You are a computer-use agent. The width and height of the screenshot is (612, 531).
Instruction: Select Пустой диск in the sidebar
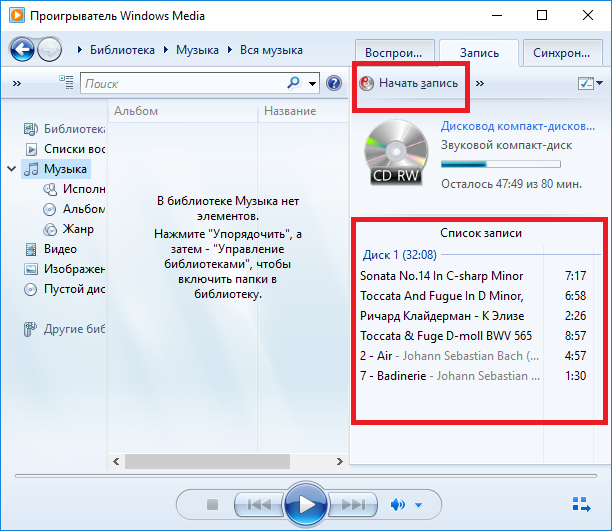coord(64,289)
